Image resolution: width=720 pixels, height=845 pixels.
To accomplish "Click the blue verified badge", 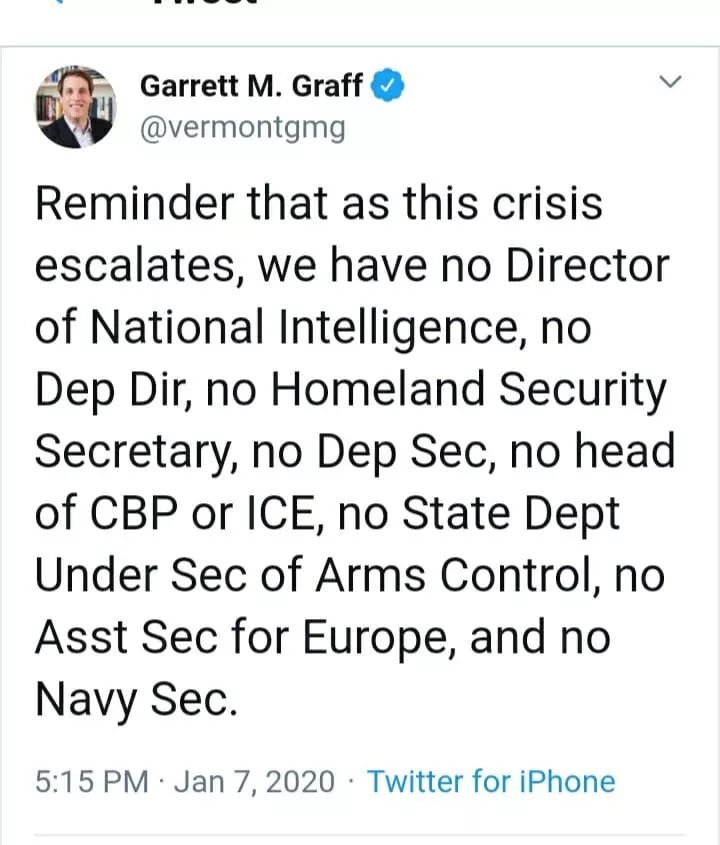I will point(388,86).
